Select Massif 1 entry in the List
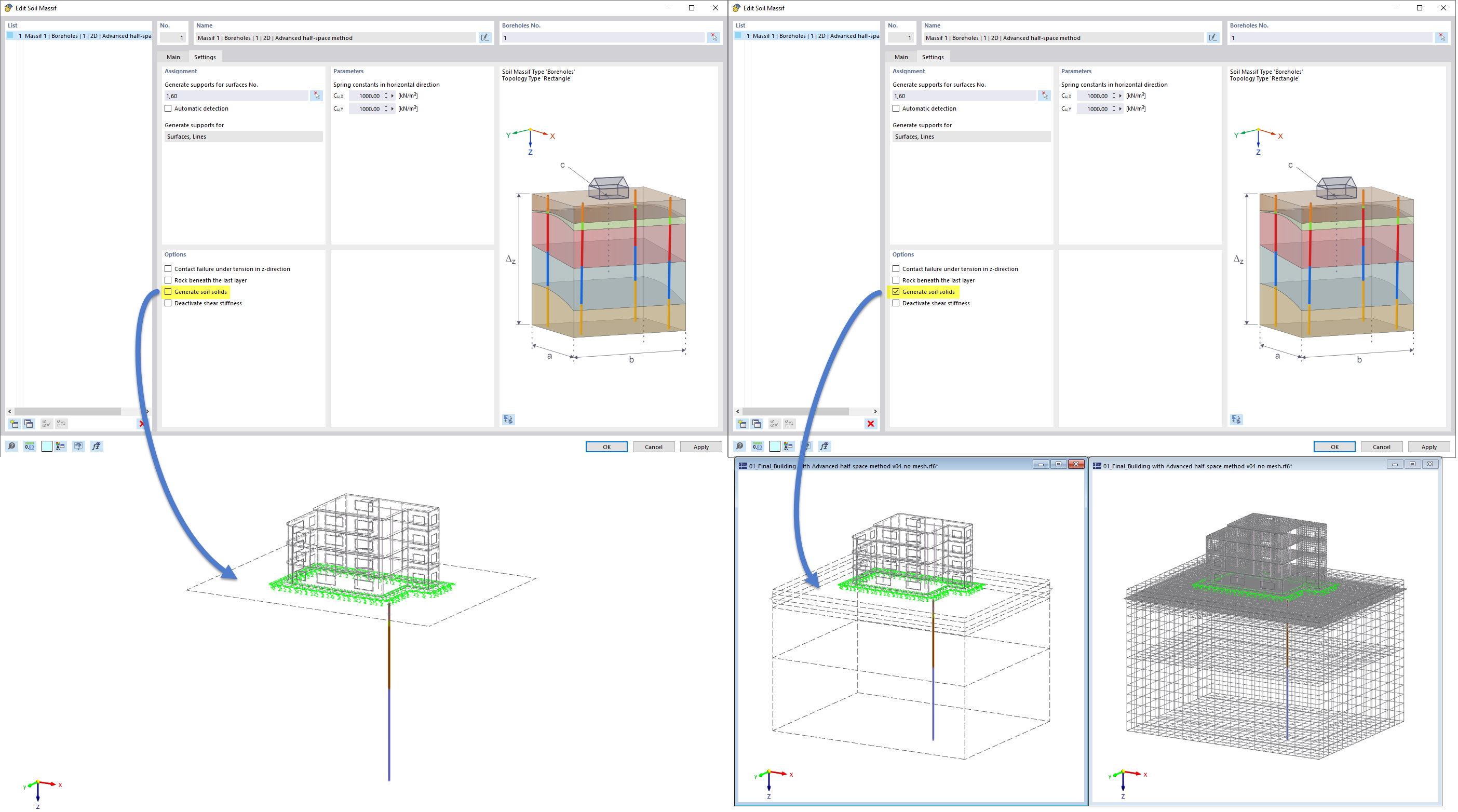Image resolution: width=1458 pixels, height=812 pixels. pos(79,36)
